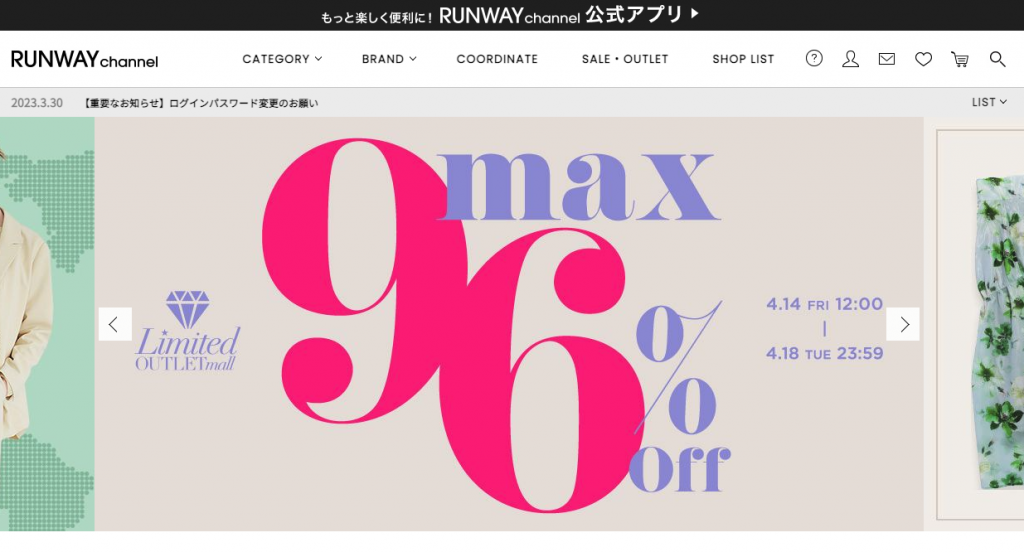Open the search magnifier icon

tap(997, 59)
